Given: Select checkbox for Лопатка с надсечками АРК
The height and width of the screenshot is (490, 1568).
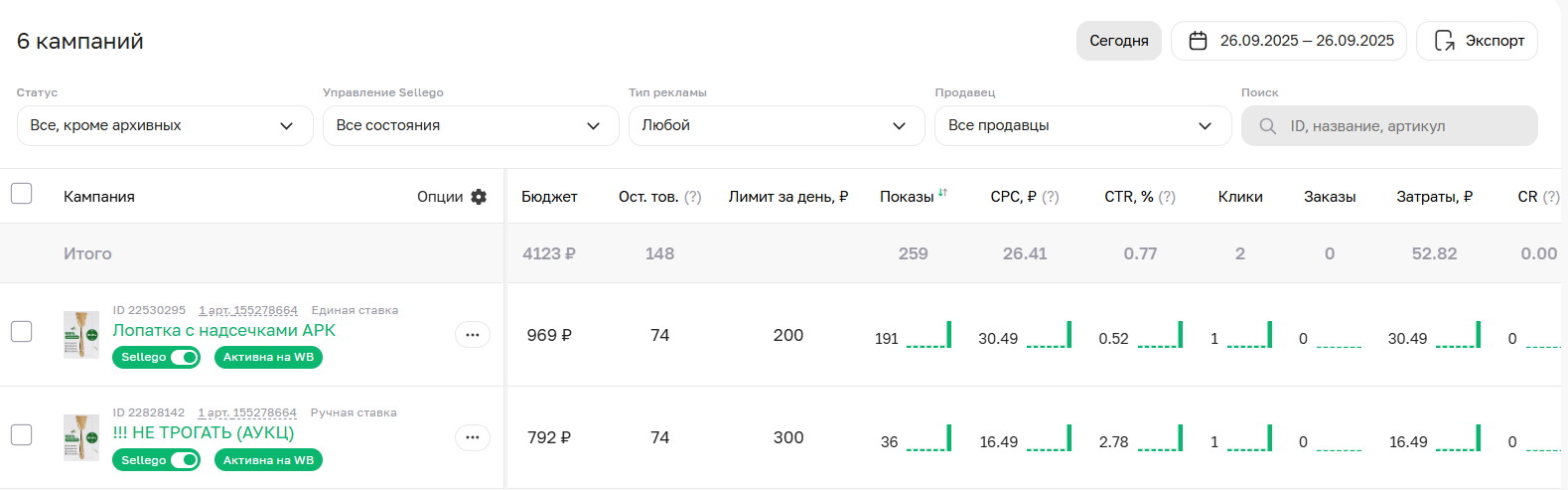Looking at the screenshot, I should (22, 332).
